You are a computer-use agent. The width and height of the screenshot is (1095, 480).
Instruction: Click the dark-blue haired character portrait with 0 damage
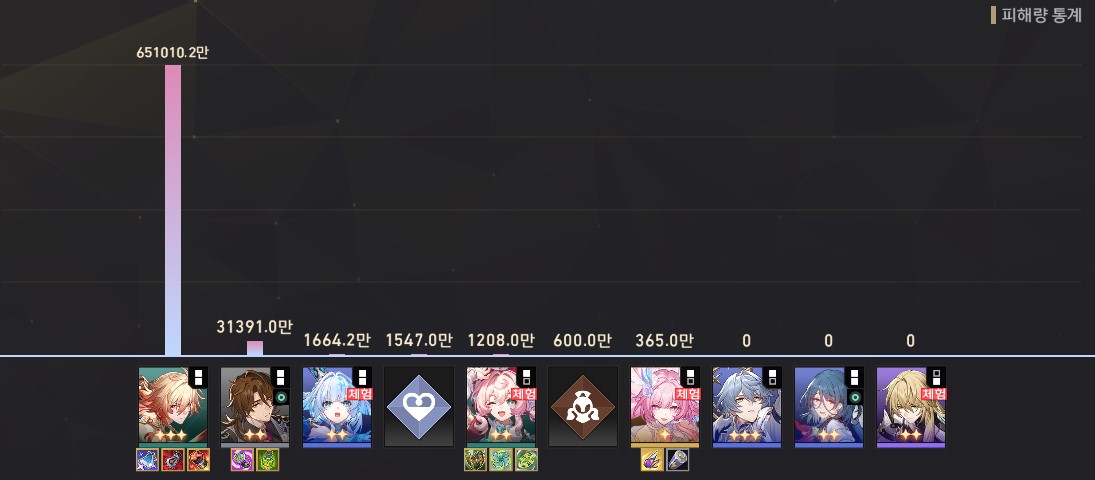tap(829, 407)
